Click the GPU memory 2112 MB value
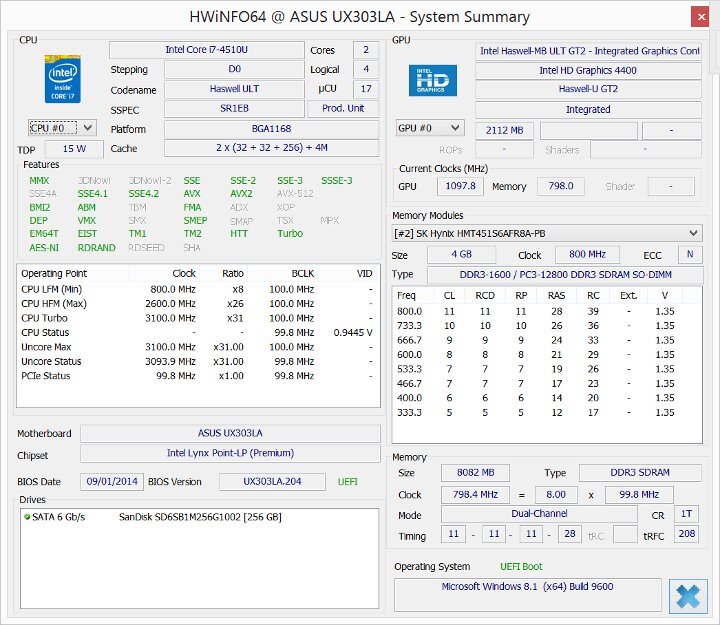This screenshot has height=625, width=720. coord(504,130)
